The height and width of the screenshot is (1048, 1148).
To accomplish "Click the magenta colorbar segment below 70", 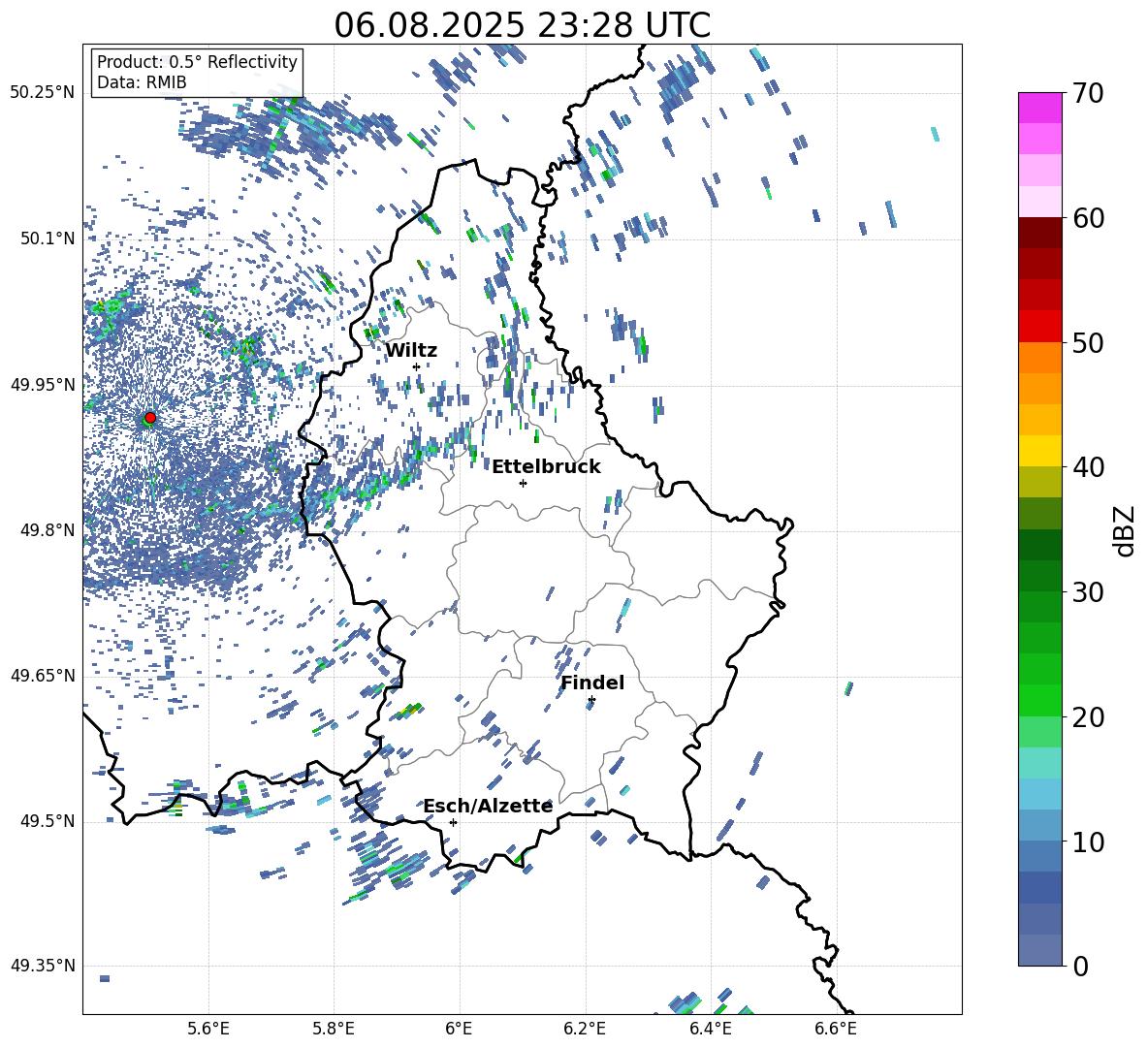I will point(1040,109).
